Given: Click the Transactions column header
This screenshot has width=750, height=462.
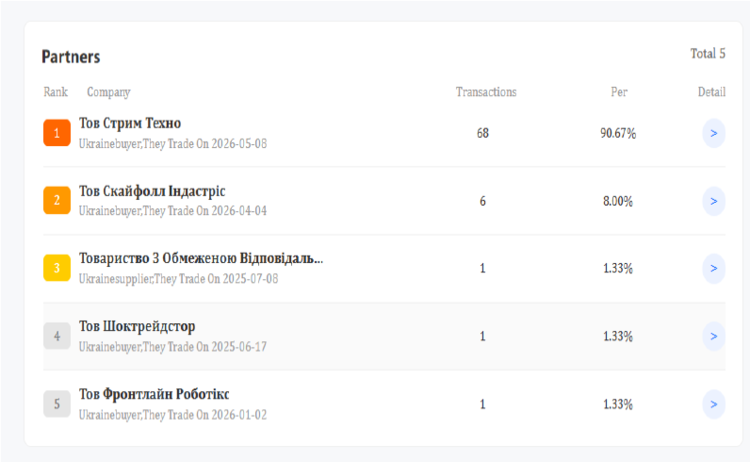Looking at the screenshot, I should (x=486, y=92).
